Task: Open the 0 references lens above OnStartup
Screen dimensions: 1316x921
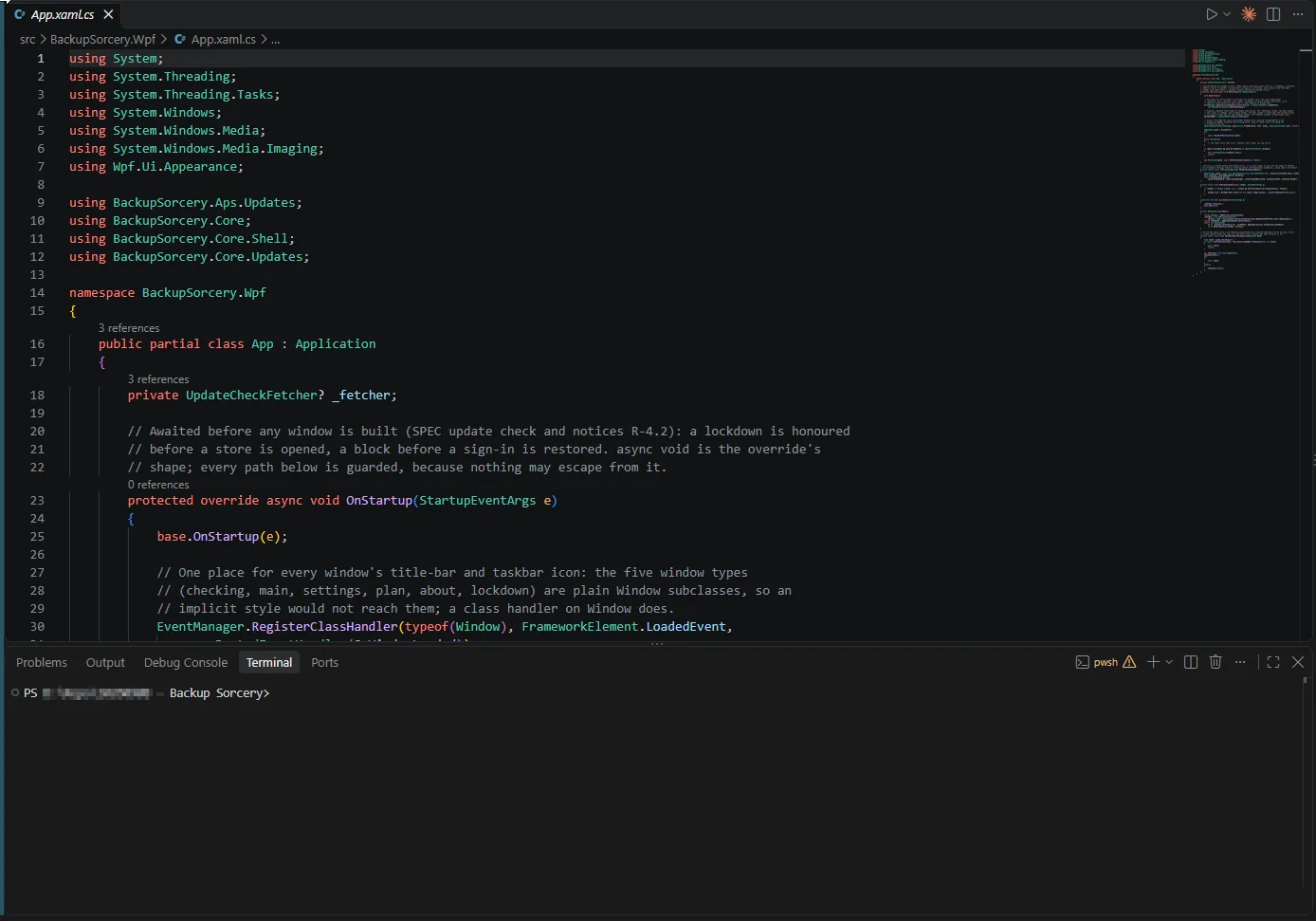Action: 158,485
